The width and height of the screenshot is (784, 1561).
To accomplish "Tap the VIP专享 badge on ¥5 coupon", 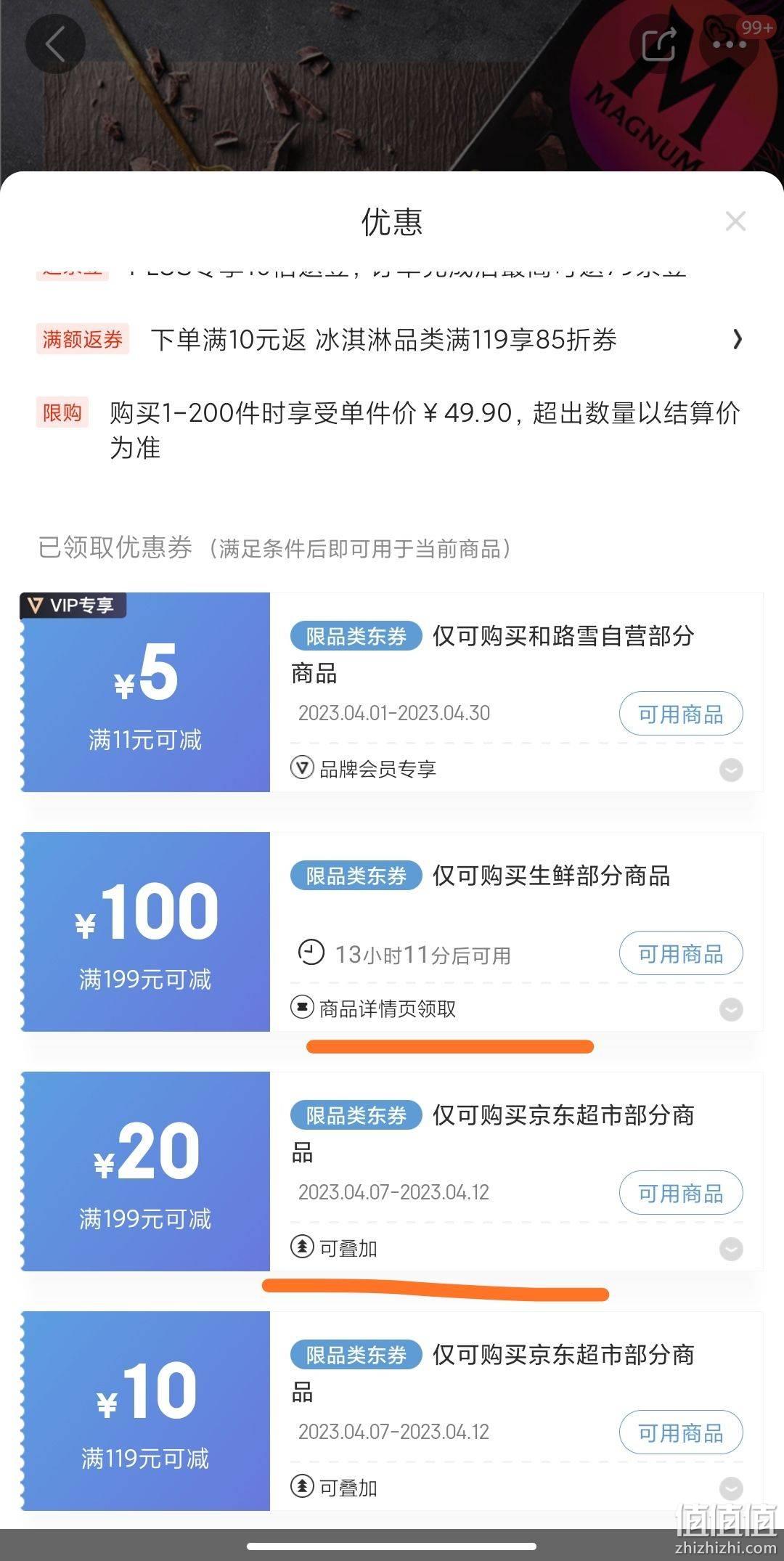I will (73, 605).
